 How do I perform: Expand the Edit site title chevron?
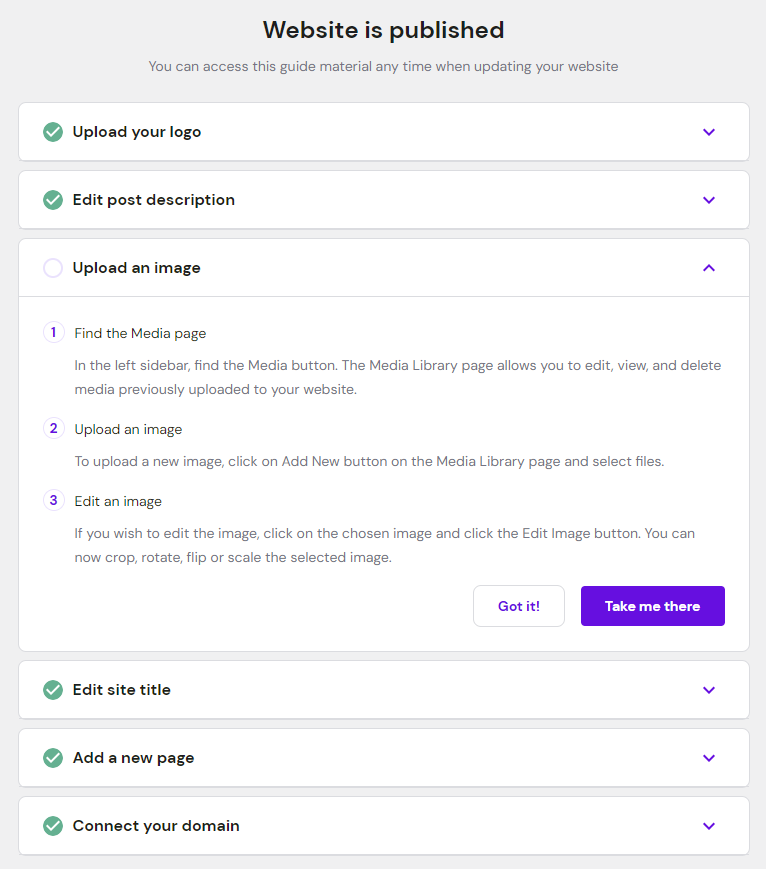(x=709, y=690)
